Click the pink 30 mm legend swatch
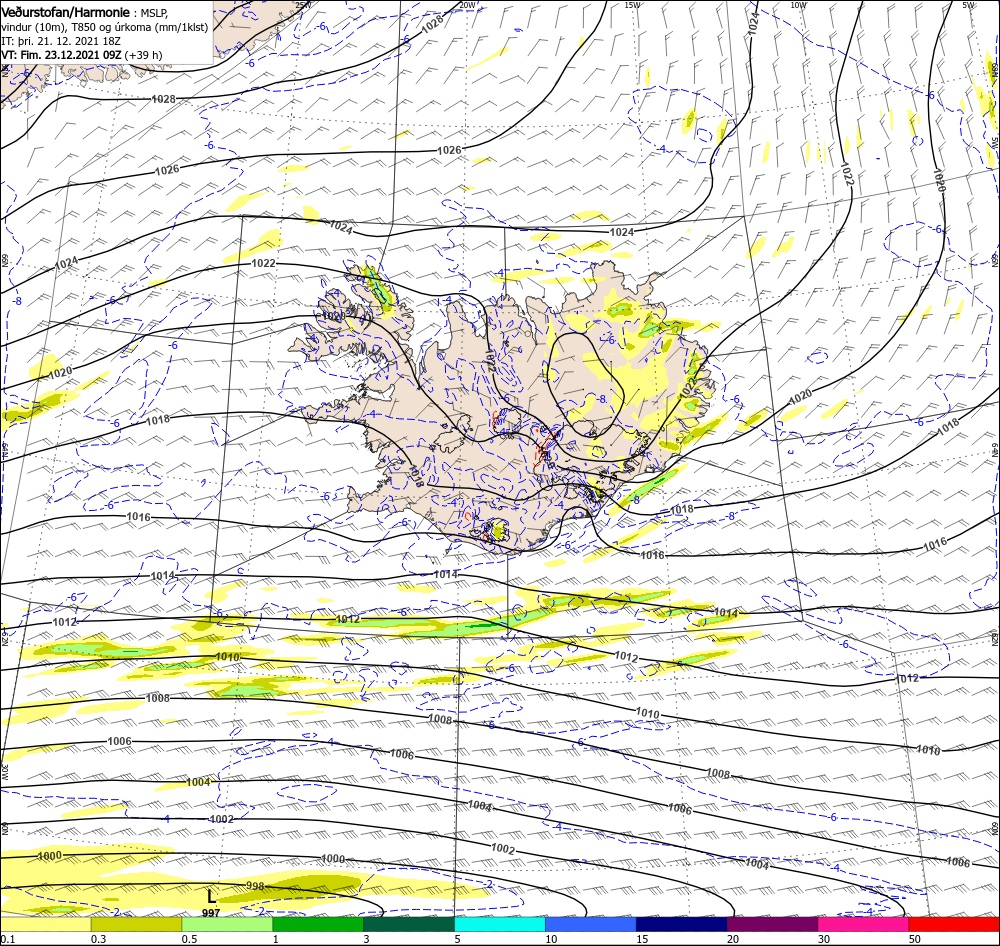 click(864, 924)
